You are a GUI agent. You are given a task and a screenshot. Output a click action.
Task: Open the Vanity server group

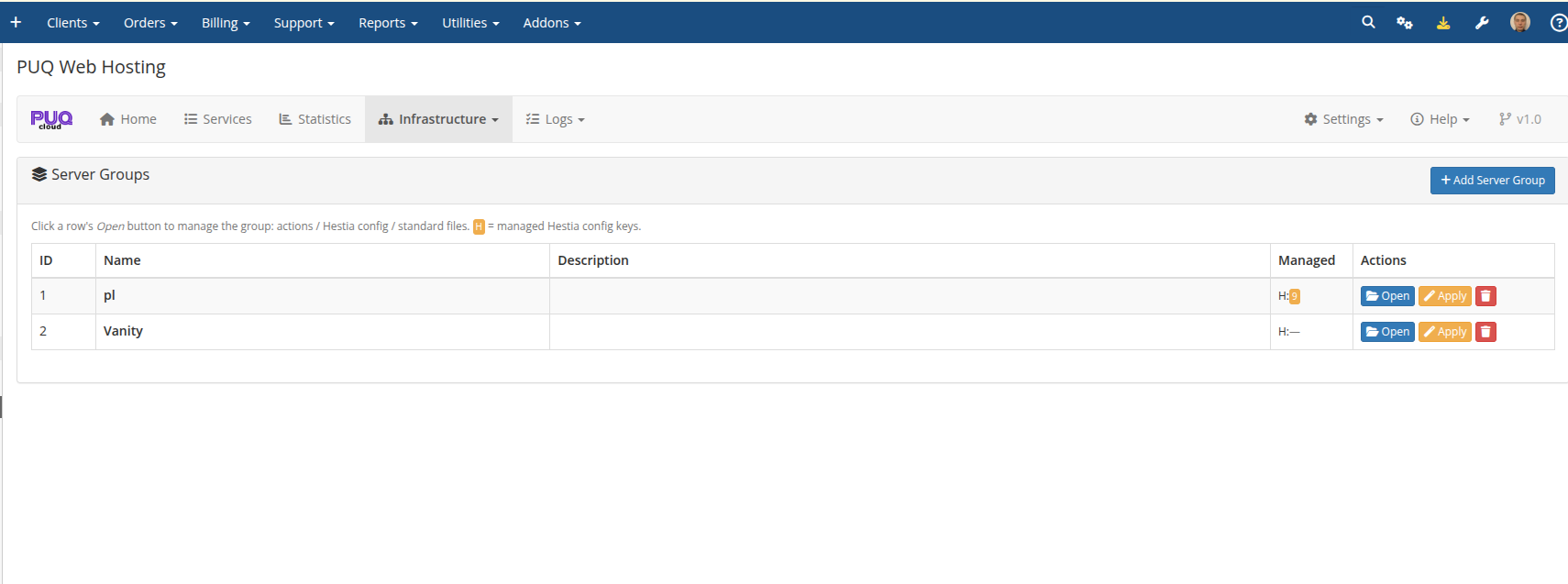pos(1387,332)
